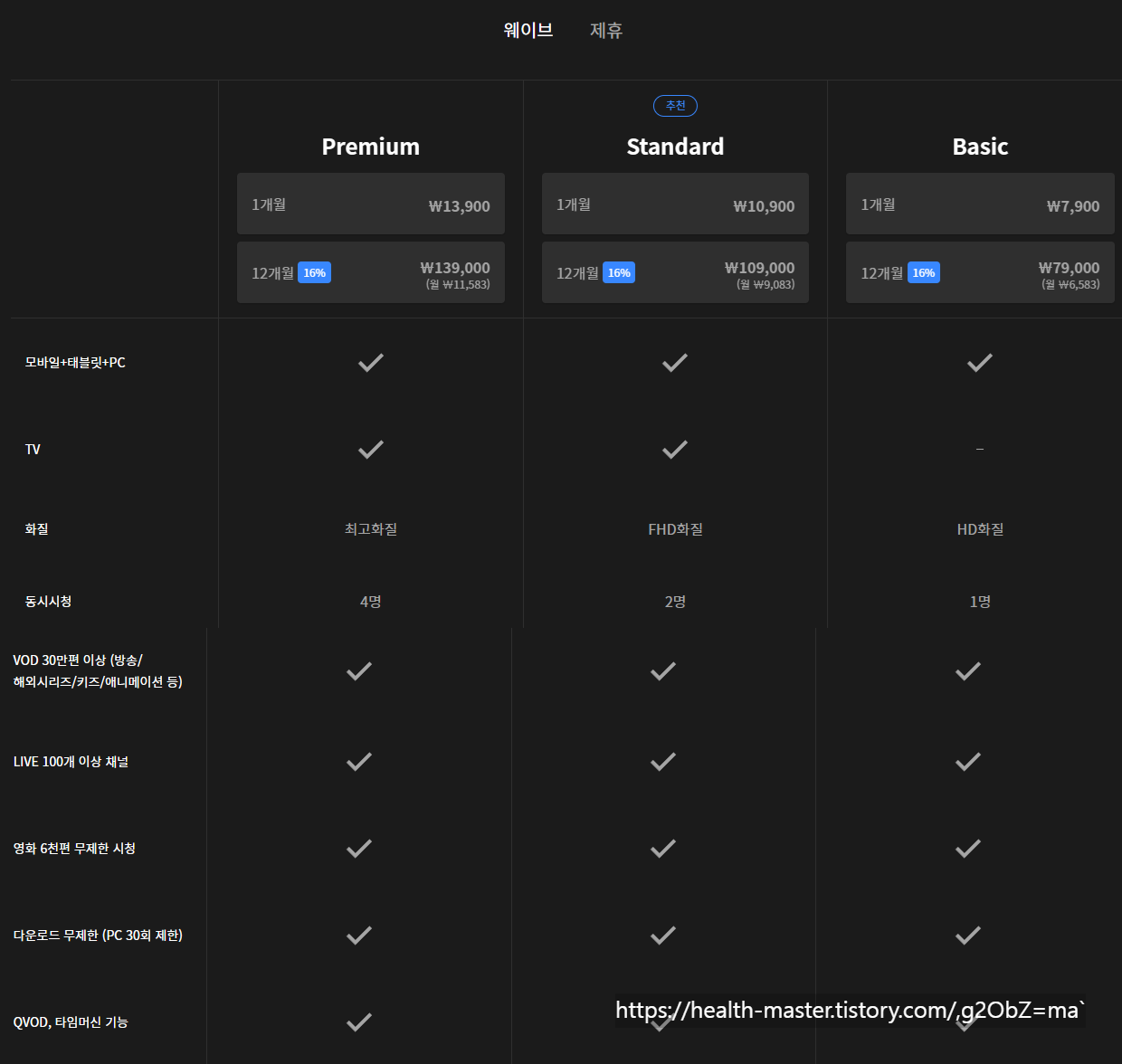Click Standard checkmark in LIVE 100개 row
This screenshot has width=1122, height=1064.
coord(663,762)
